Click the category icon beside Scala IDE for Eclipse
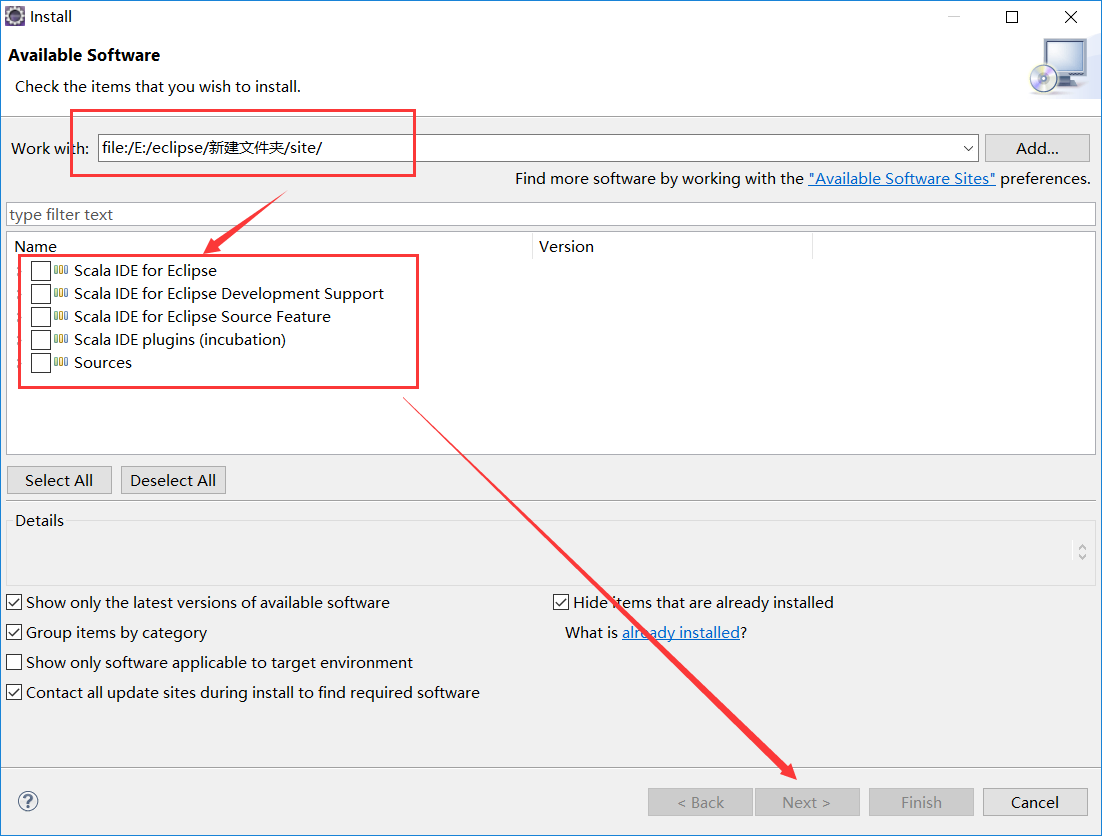 click(x=61, y=270)
